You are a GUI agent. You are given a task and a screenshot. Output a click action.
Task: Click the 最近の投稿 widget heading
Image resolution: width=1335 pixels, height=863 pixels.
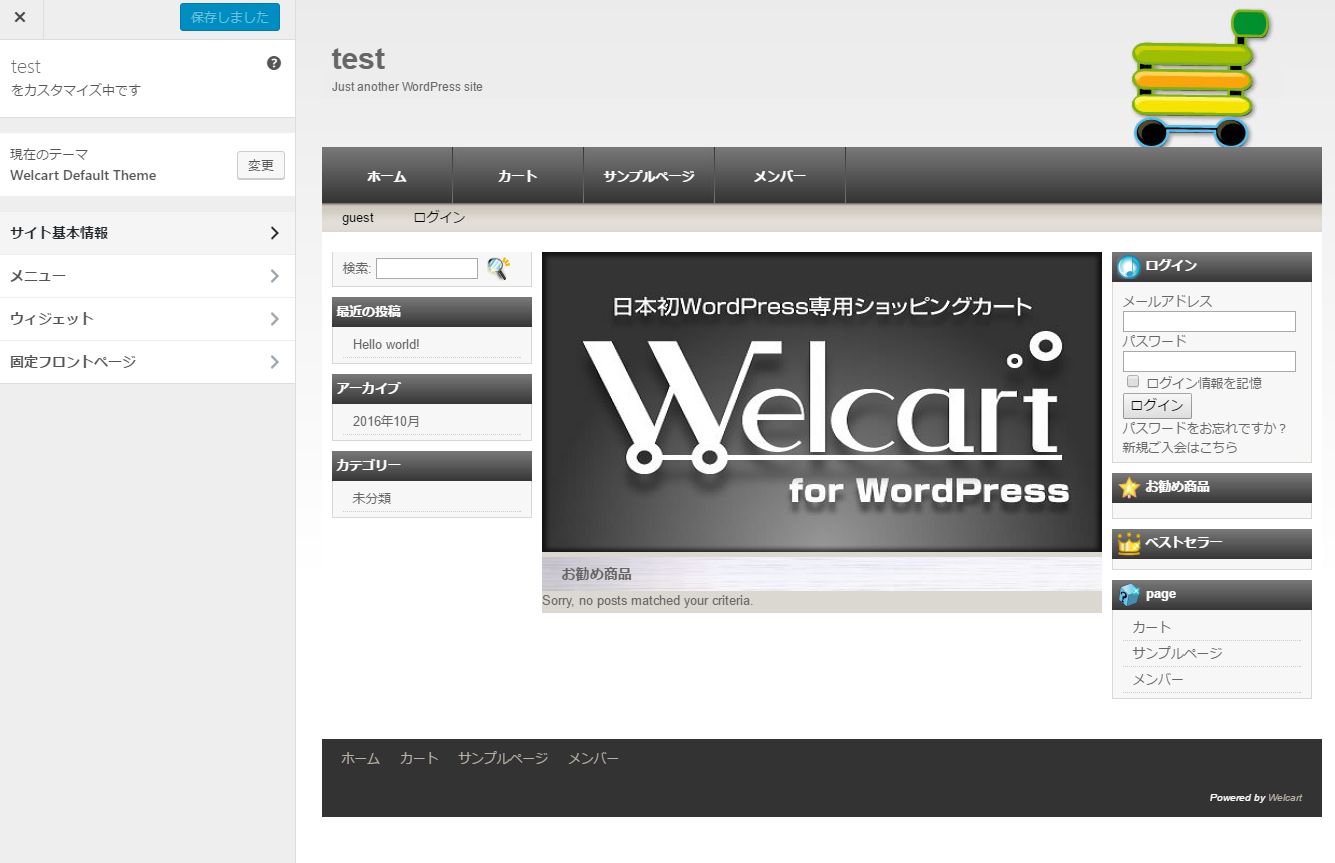click(x=432, y=311)
